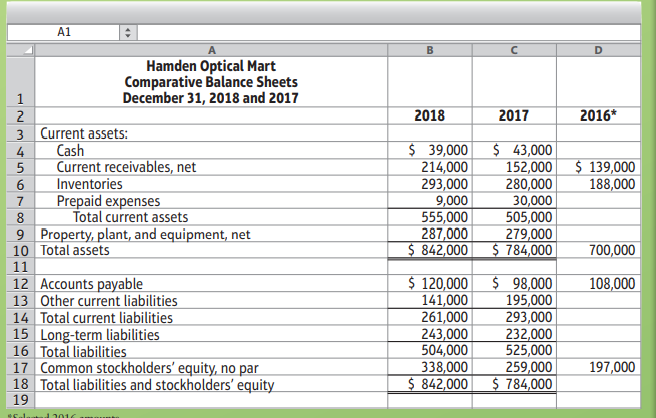The image size is (656, 418).
Task: Click Prepaid expenses 2017 value 30,000
Action: pos(514,200)
